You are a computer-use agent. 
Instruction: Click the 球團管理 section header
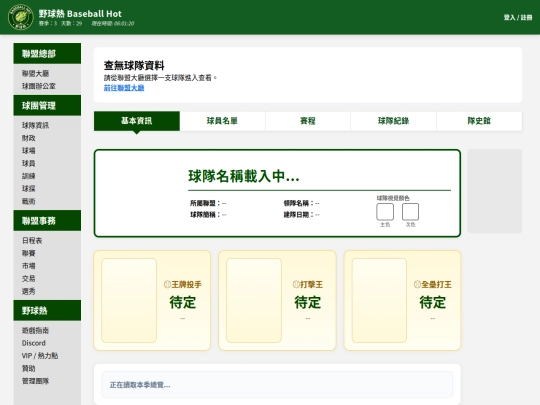click(x=47, y=105)
